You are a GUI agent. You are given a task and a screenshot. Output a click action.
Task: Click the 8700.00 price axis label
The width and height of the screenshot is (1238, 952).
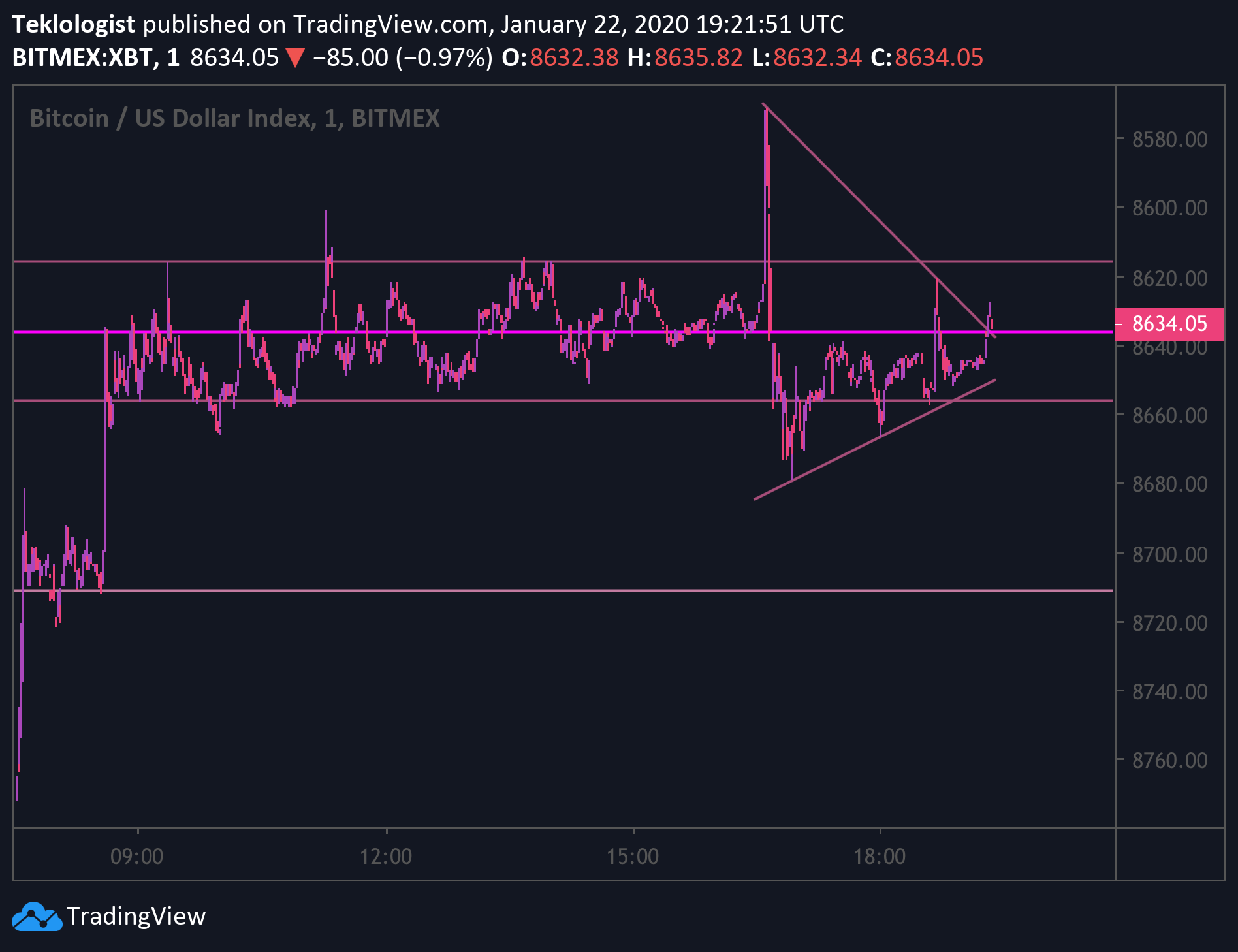pyautogui.click(x=1169, y=554)
